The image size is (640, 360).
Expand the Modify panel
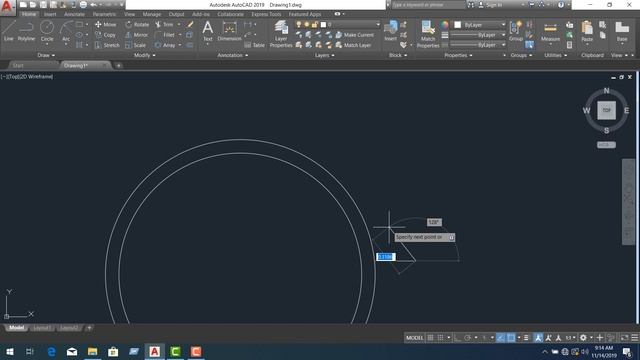[145, 55]
